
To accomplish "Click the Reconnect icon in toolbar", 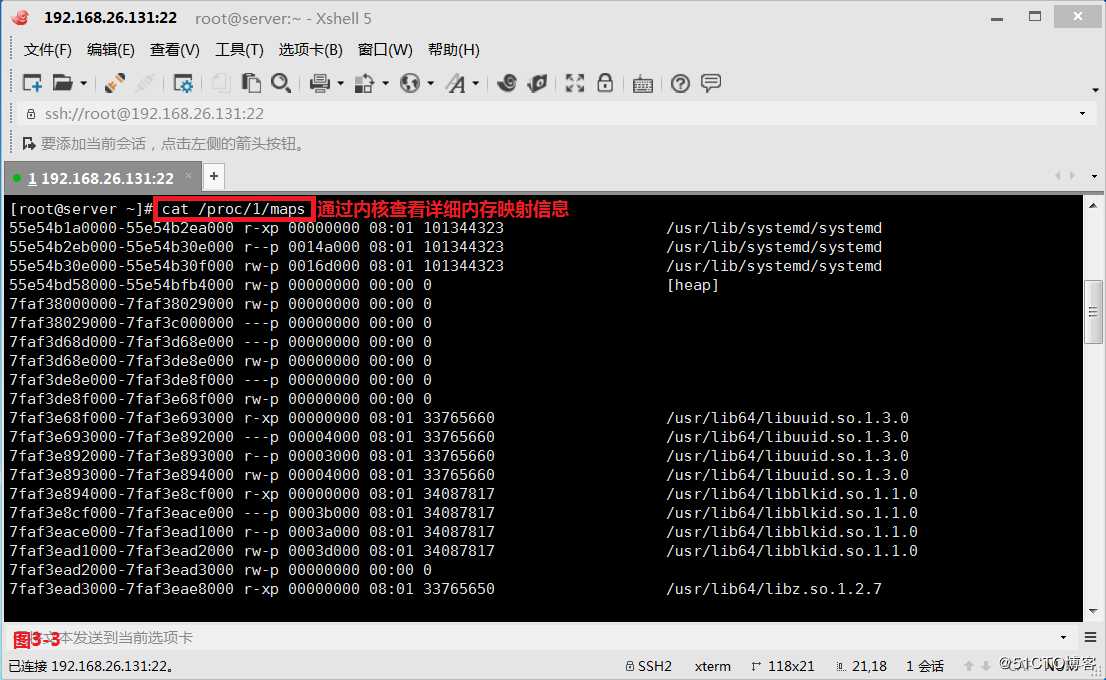I will (145, 83).
